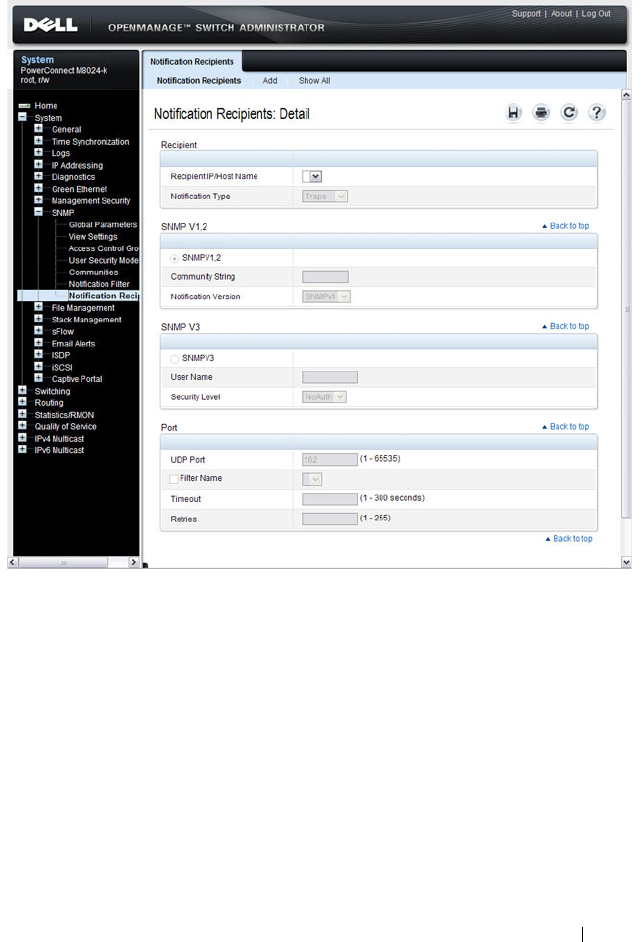This screenshot has height=942, width=641.
Task: Open Global Parameters under SNMP
Action: 103,225
